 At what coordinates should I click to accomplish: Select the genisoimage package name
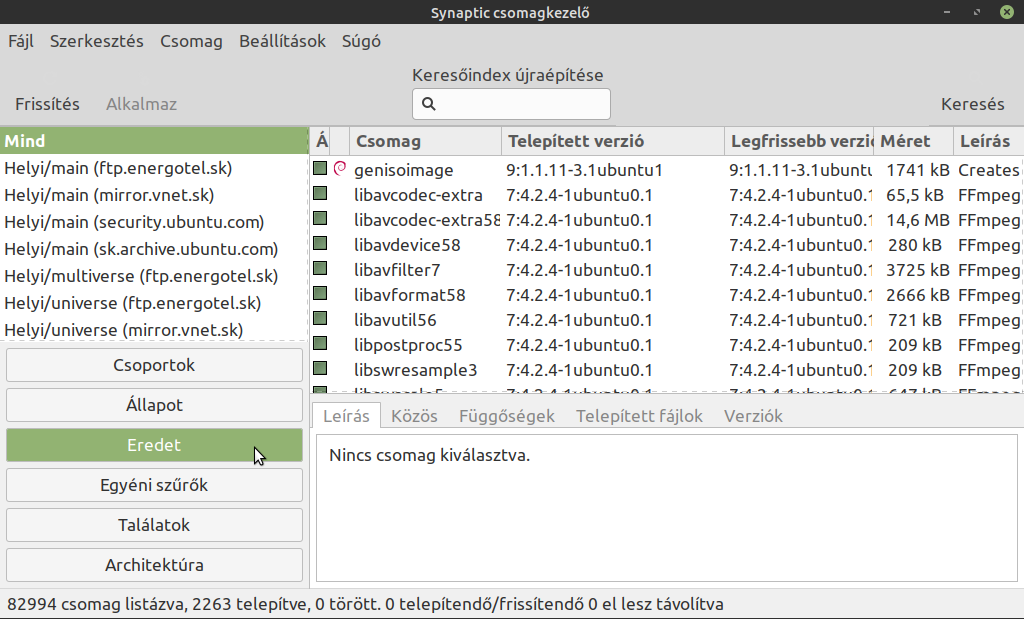pyautogui.click(x=404, y=170)
